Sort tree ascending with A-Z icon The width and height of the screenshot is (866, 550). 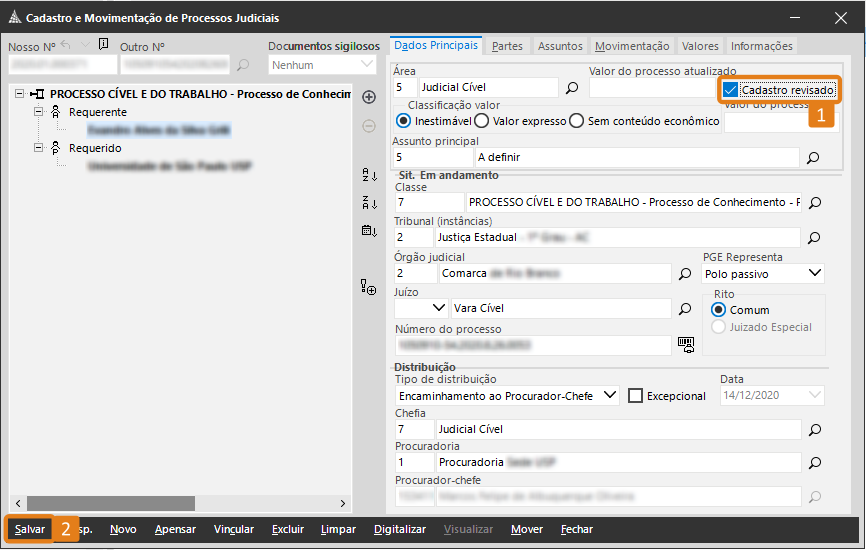coord(368,175)
